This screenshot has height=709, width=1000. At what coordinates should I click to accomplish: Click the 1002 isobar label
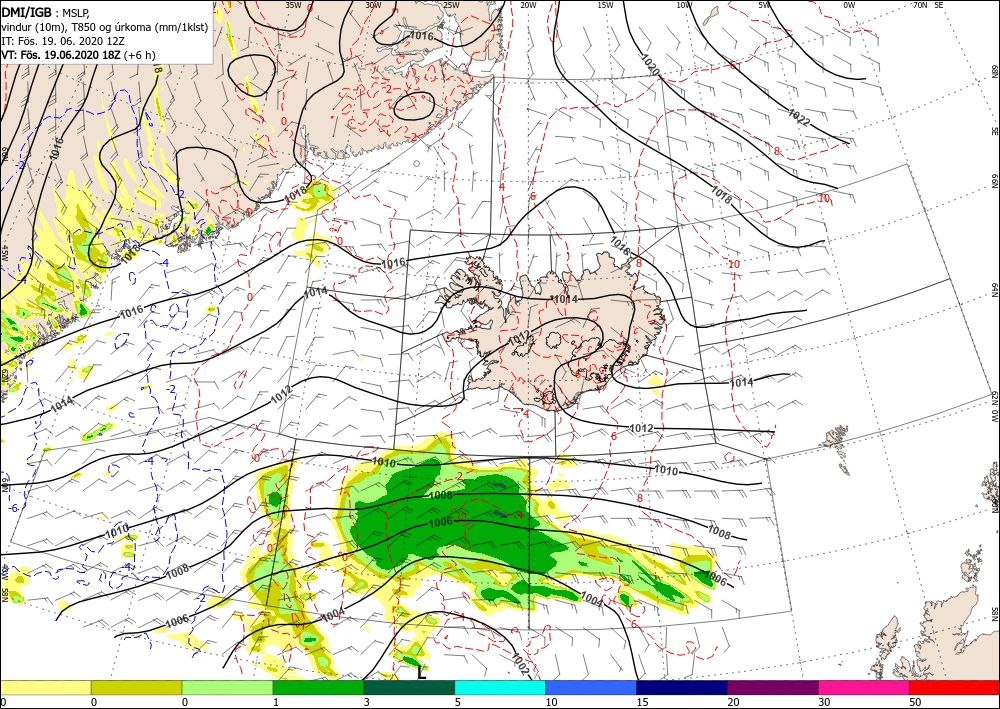pos(520,664)
